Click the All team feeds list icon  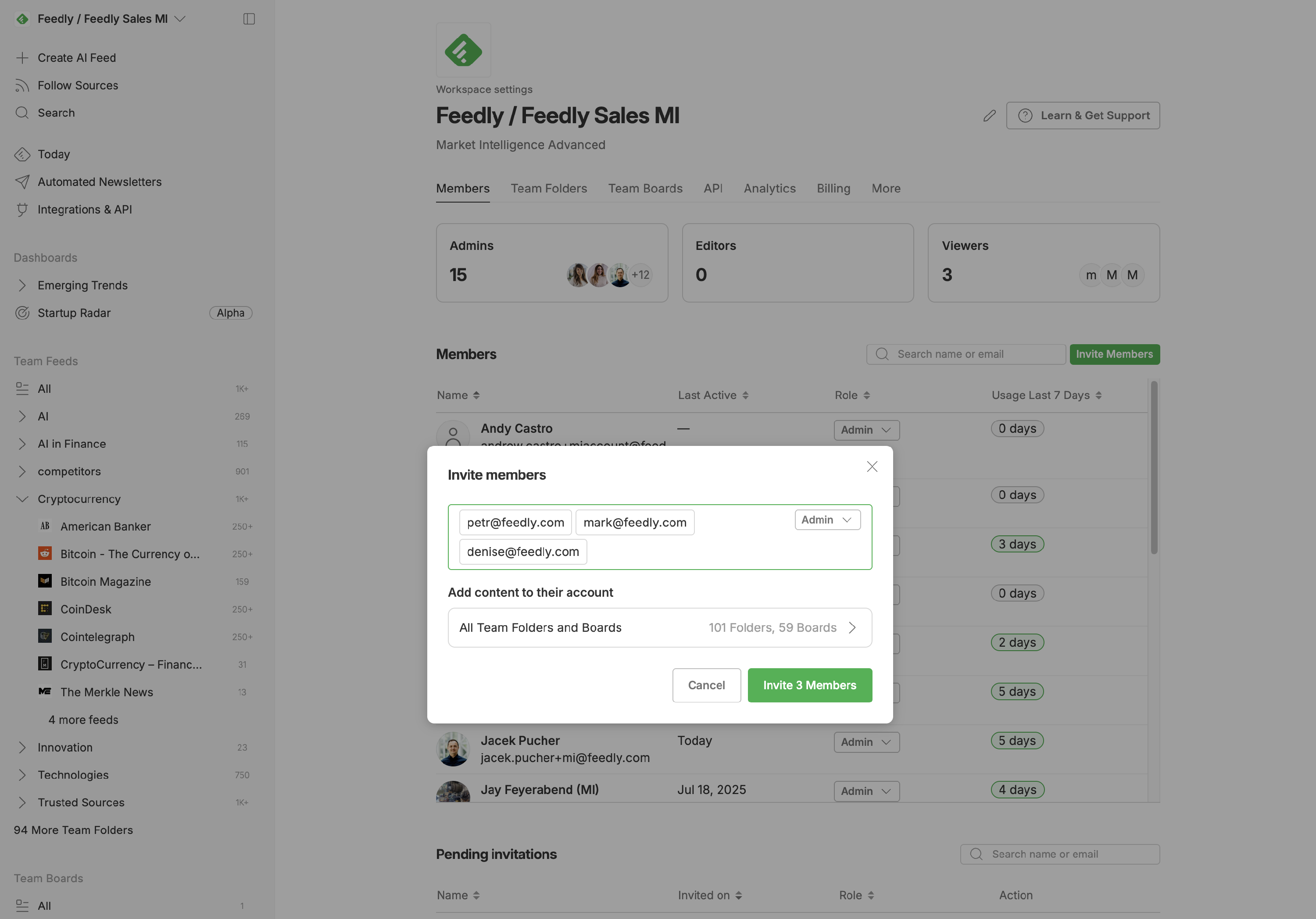[x=22, y=388]
